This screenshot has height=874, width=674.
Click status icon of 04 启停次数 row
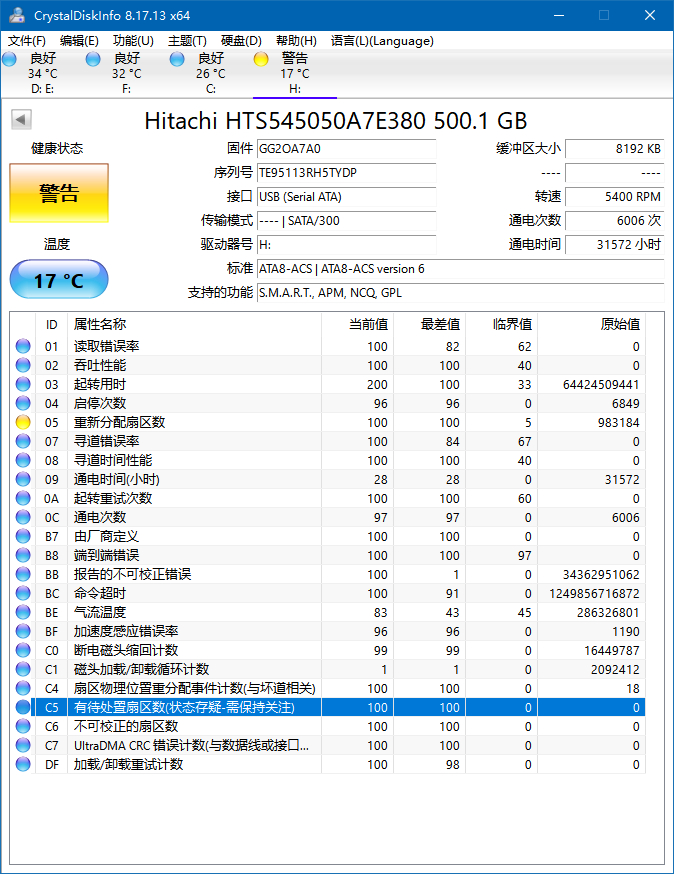tap(23, 403)
